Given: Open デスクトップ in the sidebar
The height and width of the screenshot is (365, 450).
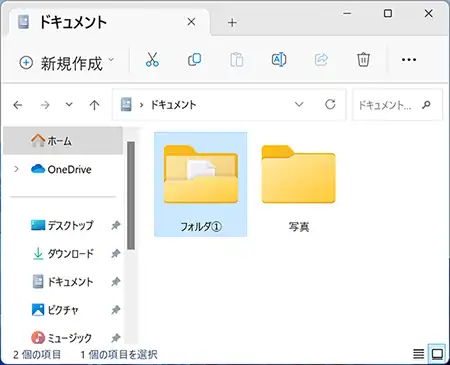Looking at the screenshot, I should click(x=62, y=225).
